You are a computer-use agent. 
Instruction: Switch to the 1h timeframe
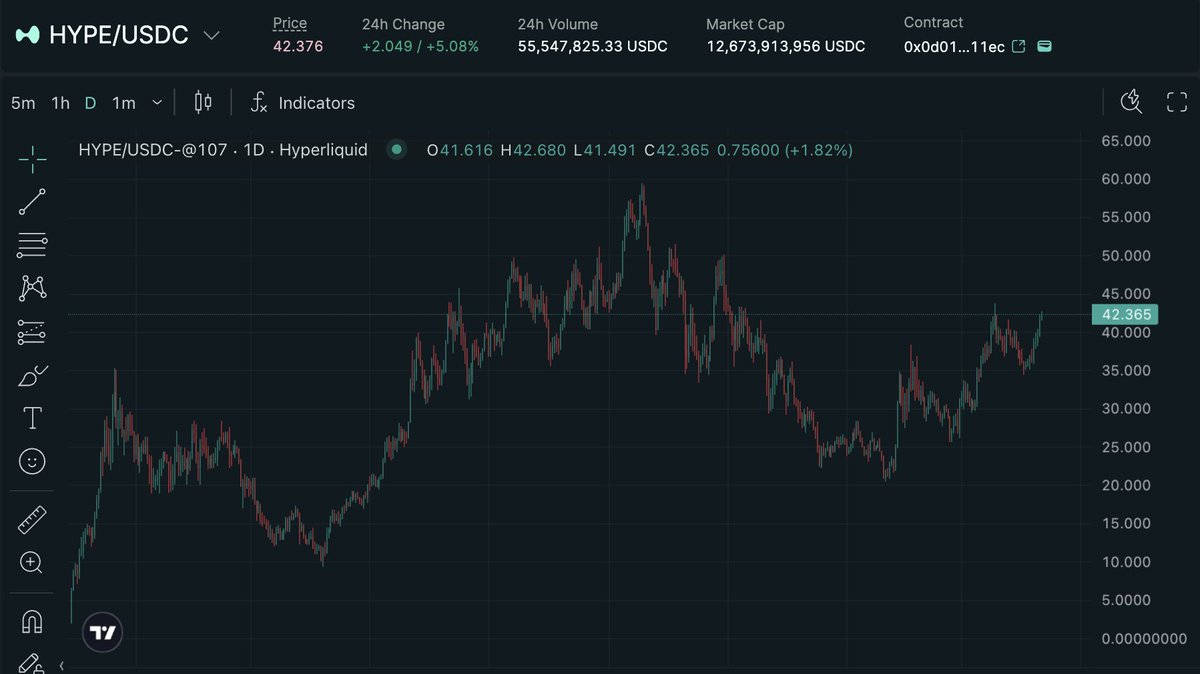coord(61,103)
